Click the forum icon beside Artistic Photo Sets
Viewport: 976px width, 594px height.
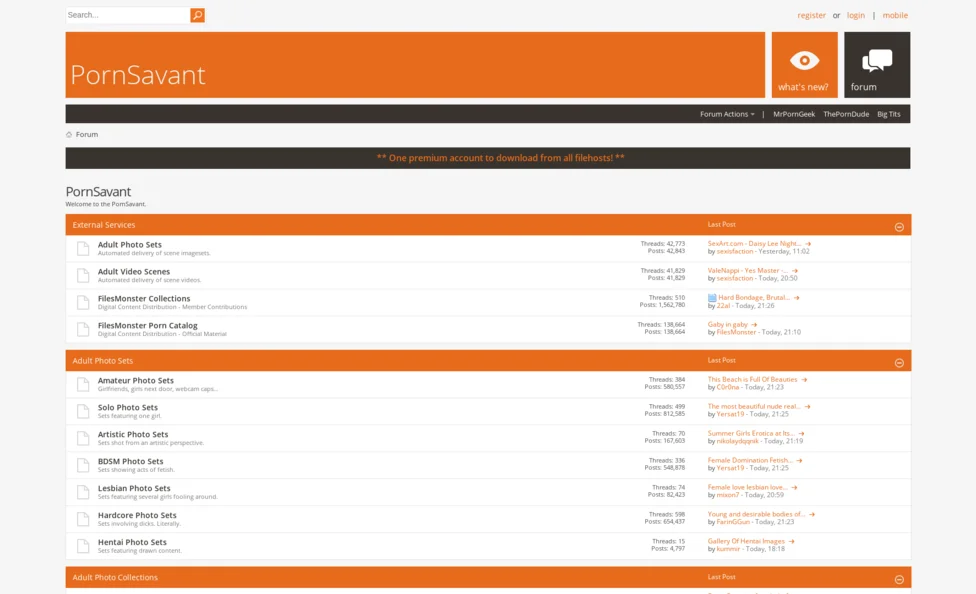(83, 438)
